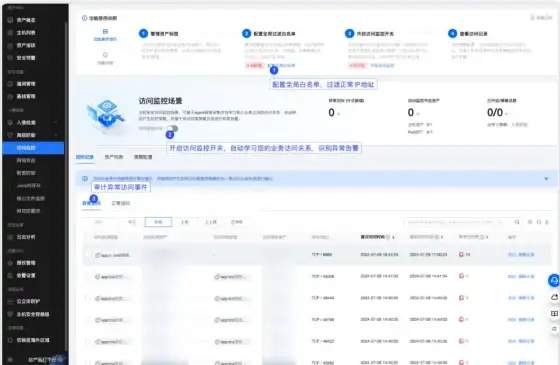Click the 日志分析 sidebar icon
The height and width of the screenshot is (365, 560).
pos(10,237)
